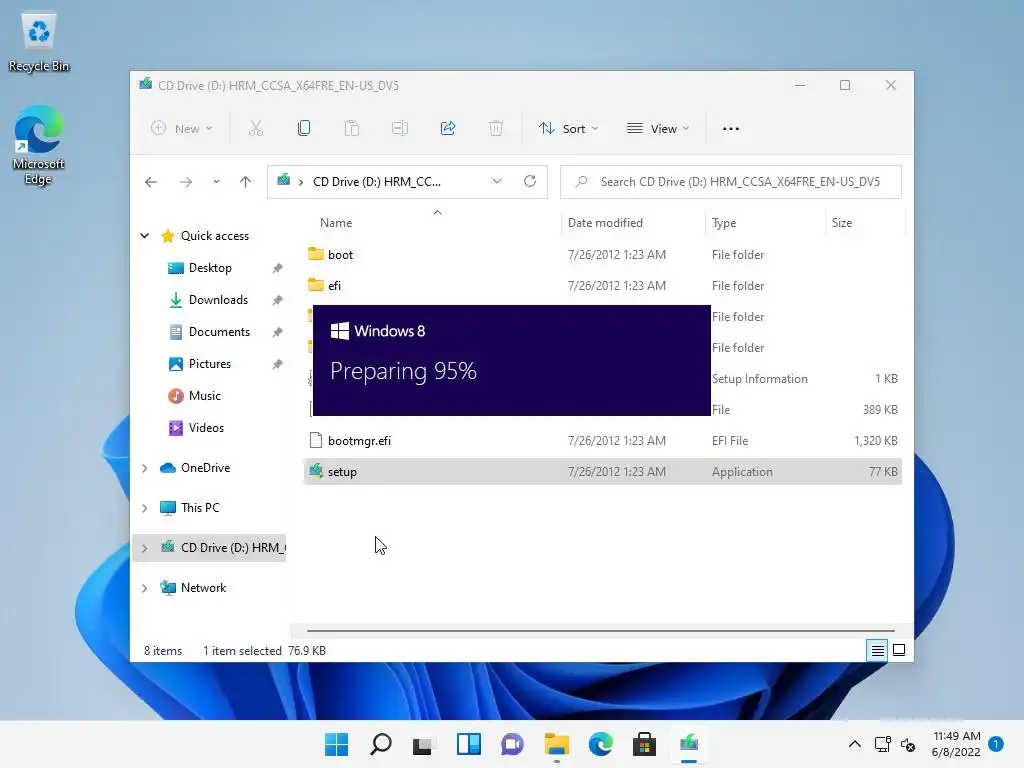Click the Share icon in toolbar
Screen dimensions: 1024x768
coord(448,129)
